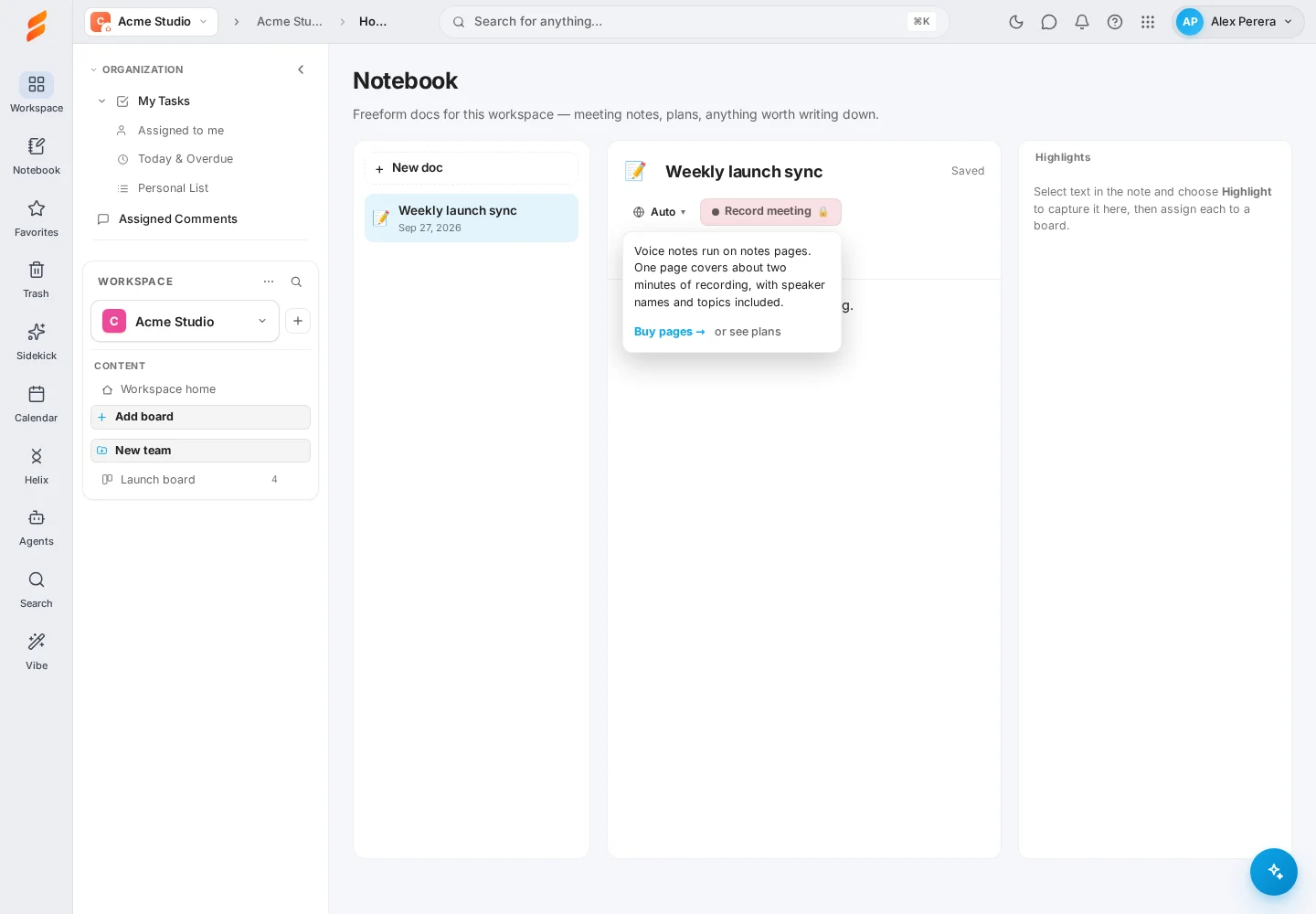Open the Helix section
The width and height of the screenshot is (1316, 914).
[x=37, y=465]
